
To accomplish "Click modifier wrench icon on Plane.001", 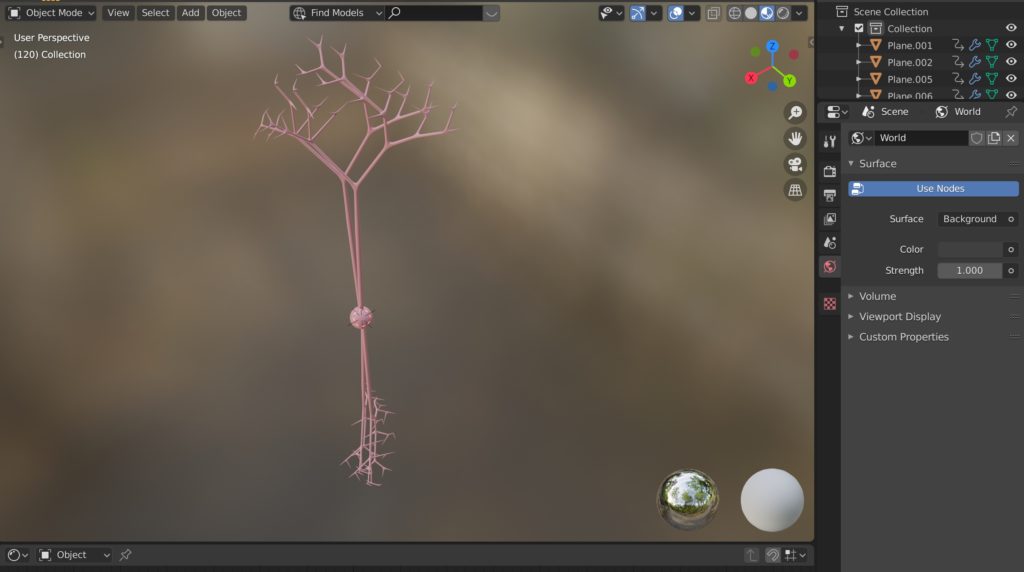I will click(x=975, y=45).
